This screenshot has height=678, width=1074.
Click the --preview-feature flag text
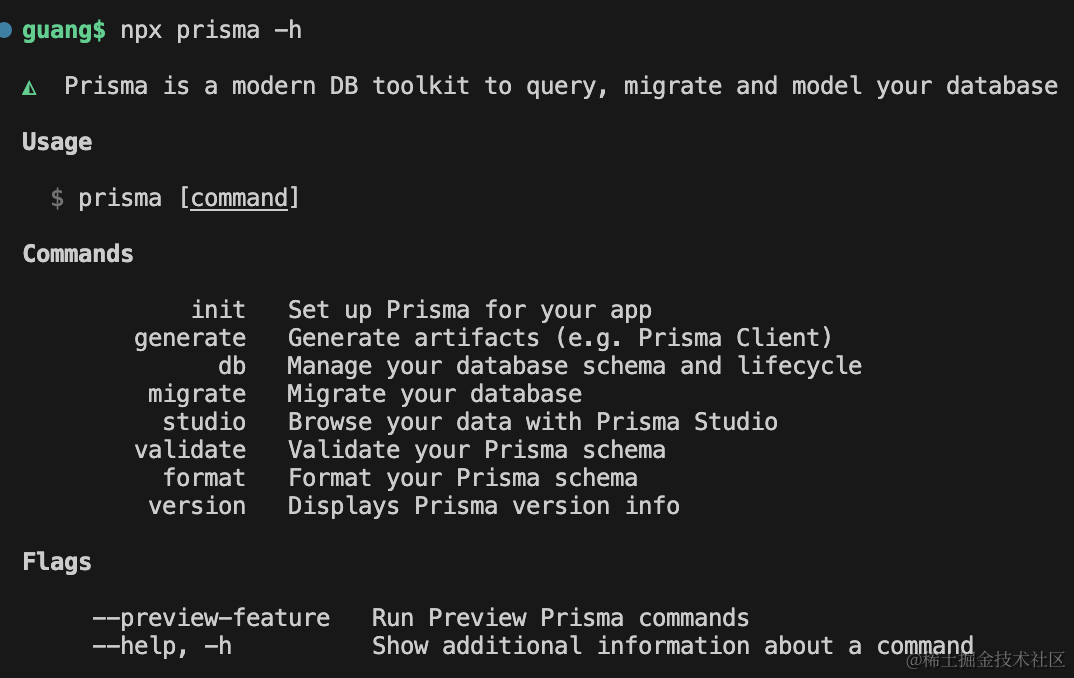(211, 618)
